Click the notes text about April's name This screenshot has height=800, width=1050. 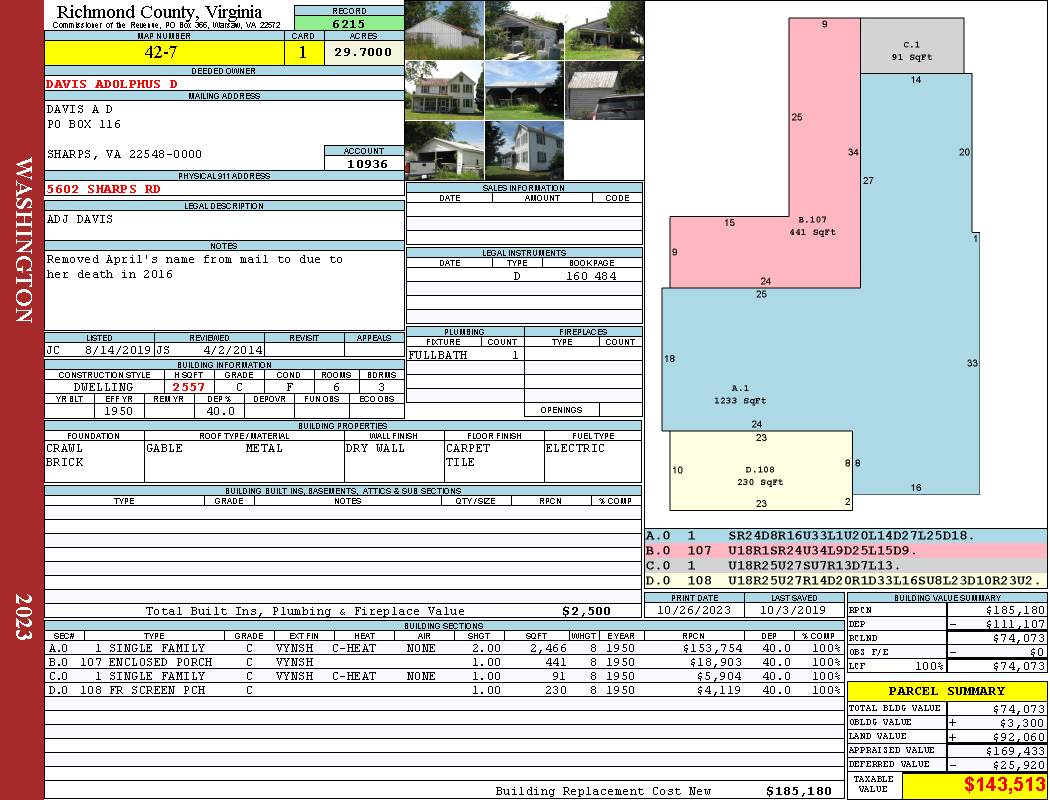coord(194,266)
